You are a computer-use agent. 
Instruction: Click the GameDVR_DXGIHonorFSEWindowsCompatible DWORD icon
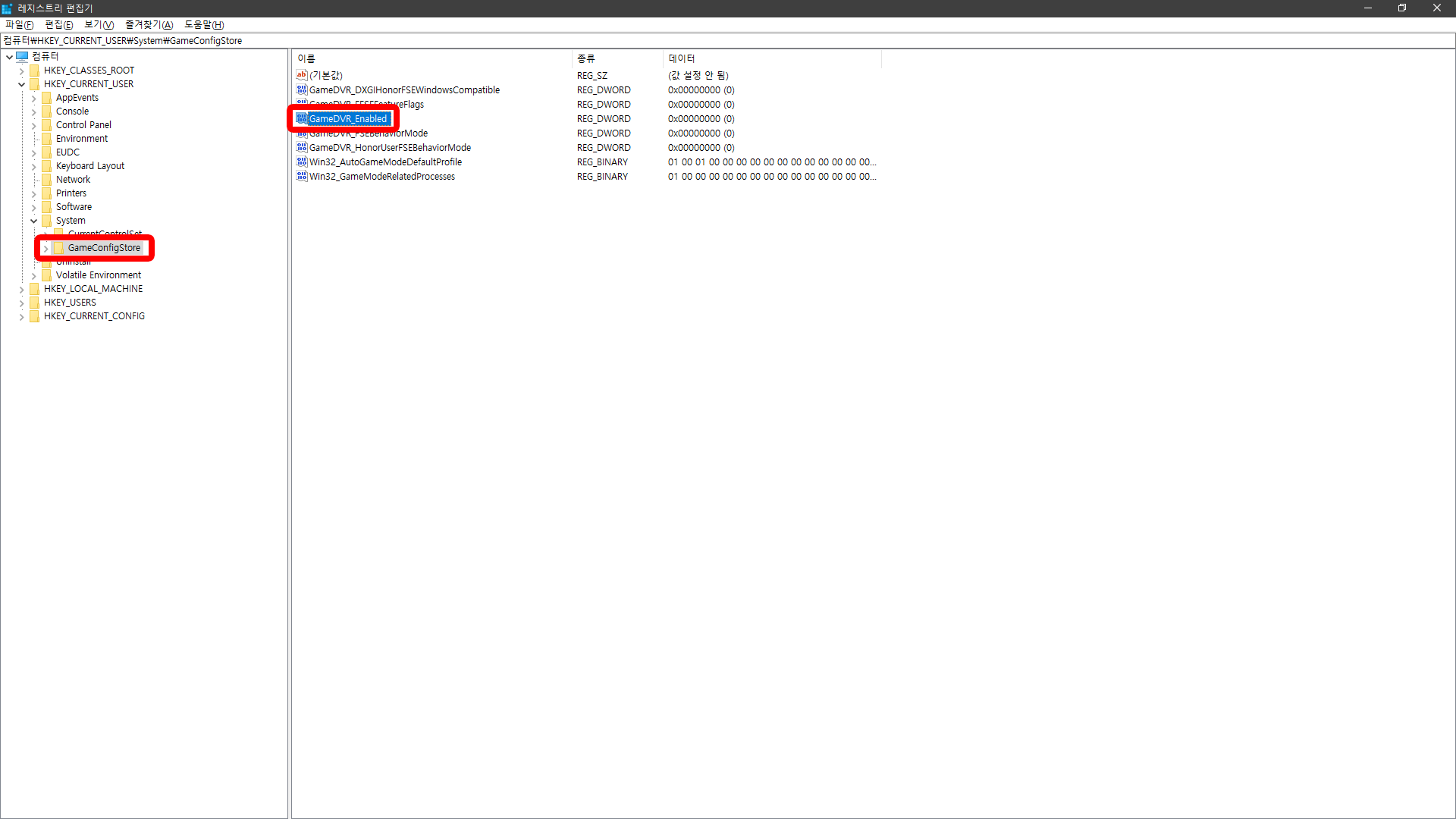click(x=301, y=89)
